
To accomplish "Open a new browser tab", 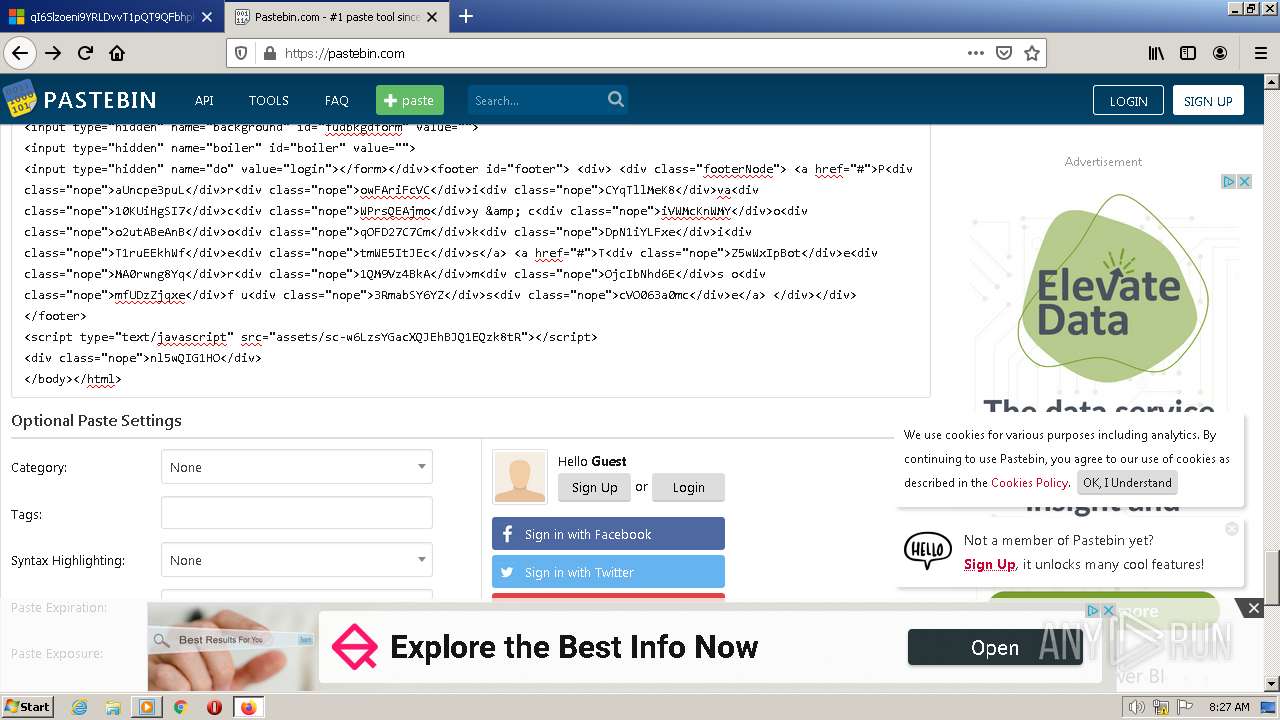I will tap(466, 16).
